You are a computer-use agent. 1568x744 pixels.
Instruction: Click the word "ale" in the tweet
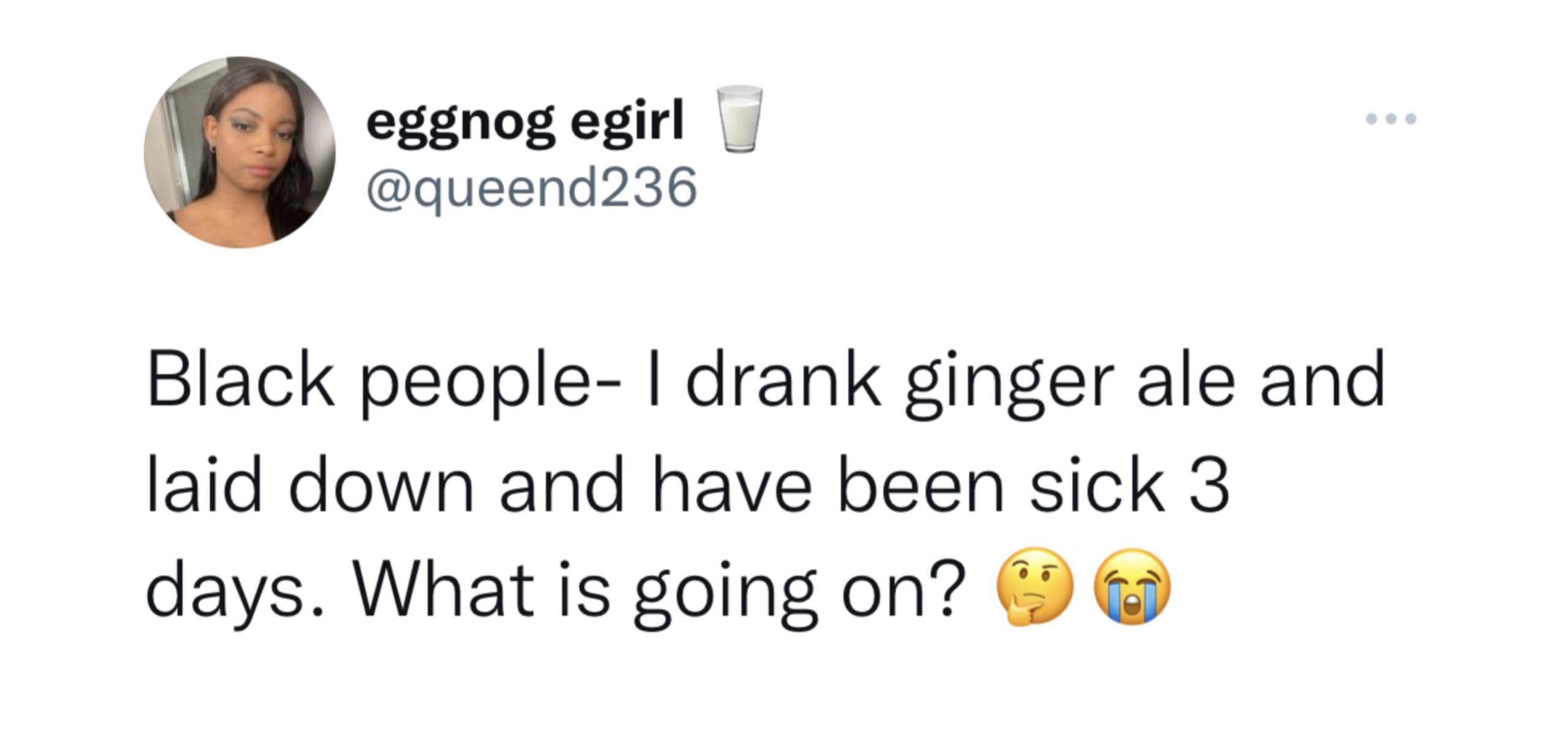1186,380
